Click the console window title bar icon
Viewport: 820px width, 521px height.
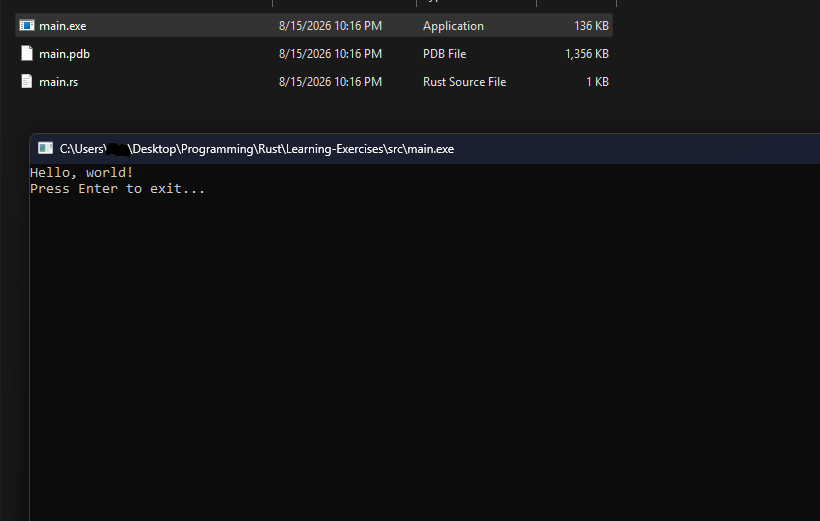tap(45, 149)
